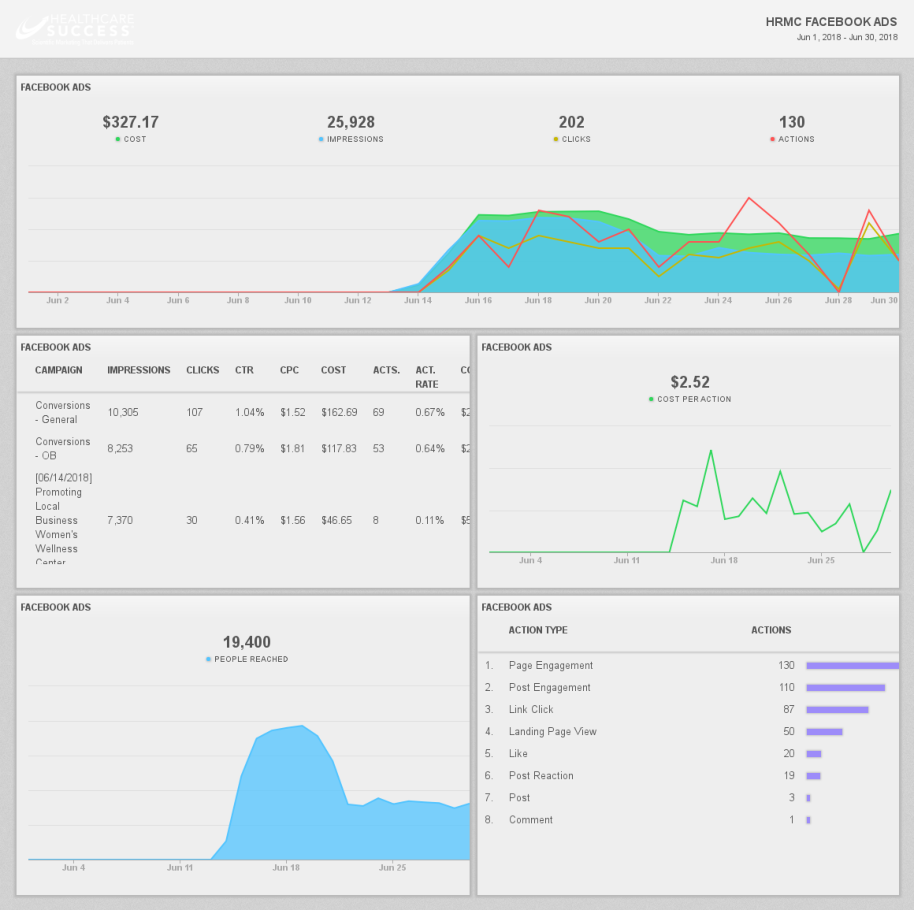Click the purple bar for Post Engagement
This screenshot has height=912, width=914.
pyautogui.click(x=846, y=688)
